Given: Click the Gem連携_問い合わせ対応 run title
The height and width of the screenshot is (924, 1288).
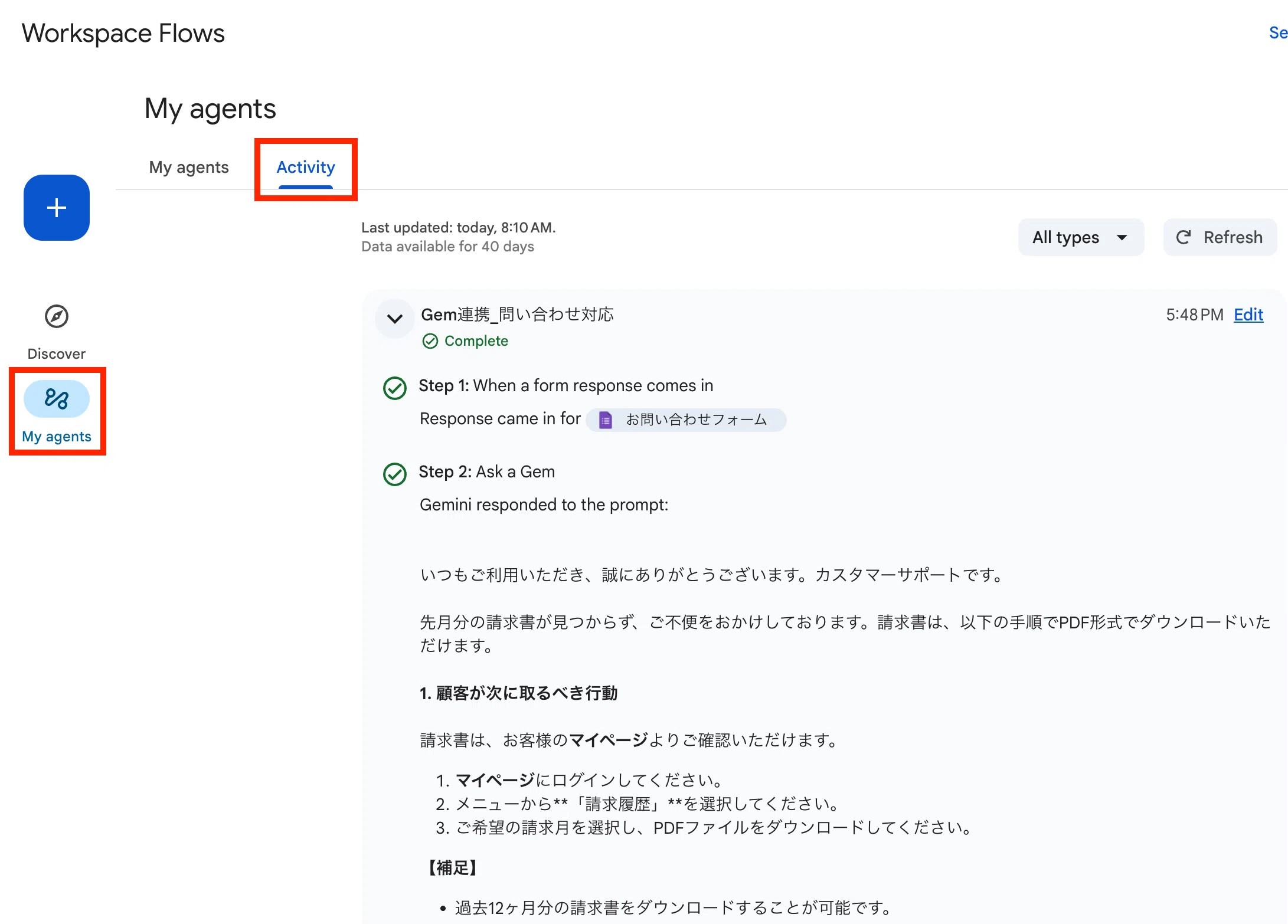Looking at the screenshot, I should [517, 315].
